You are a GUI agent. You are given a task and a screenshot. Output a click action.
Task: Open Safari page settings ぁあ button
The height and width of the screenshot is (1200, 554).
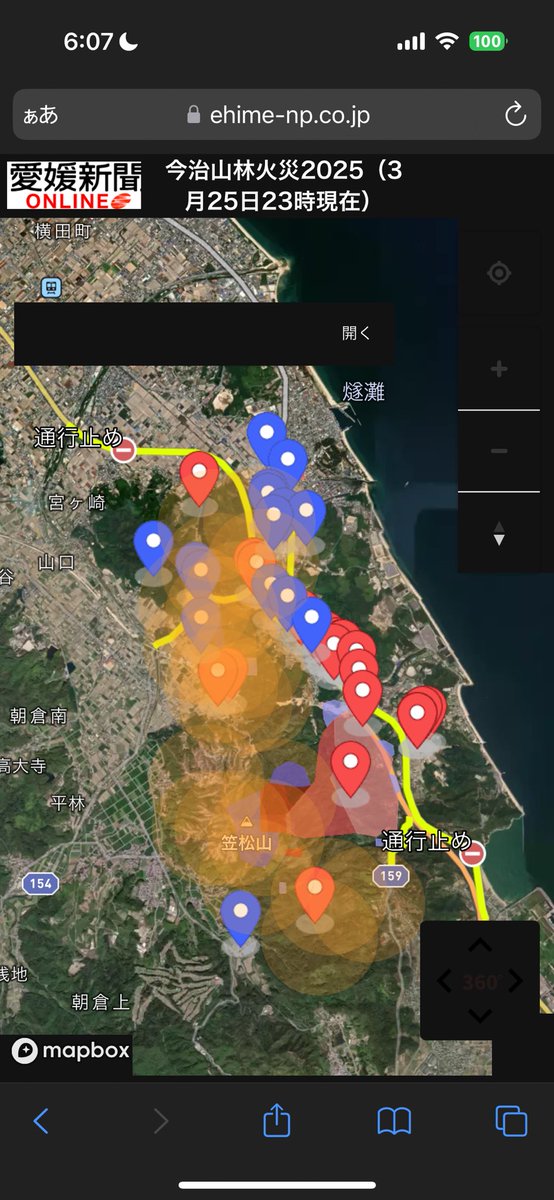pos(41,116)
